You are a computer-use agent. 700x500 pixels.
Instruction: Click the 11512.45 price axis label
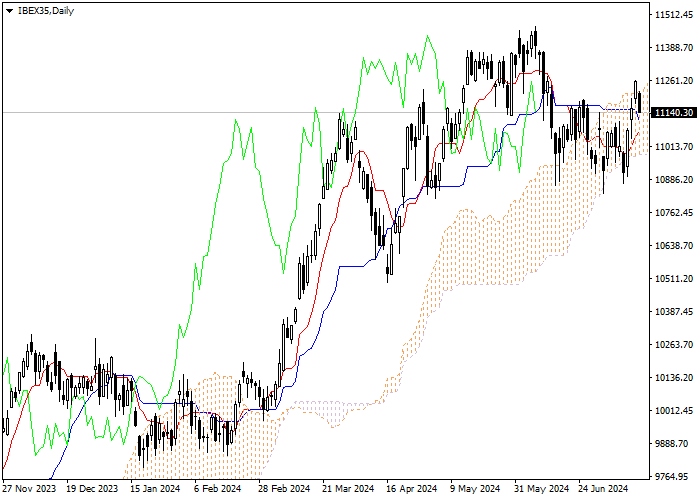[x=674, y=15]
